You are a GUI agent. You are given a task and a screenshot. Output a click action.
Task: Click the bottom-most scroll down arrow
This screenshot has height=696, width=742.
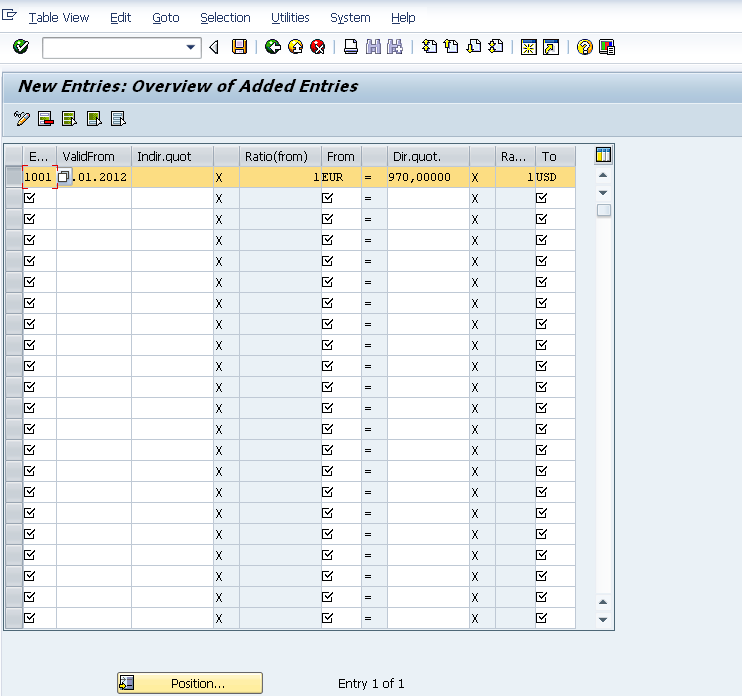click(603, 619)
